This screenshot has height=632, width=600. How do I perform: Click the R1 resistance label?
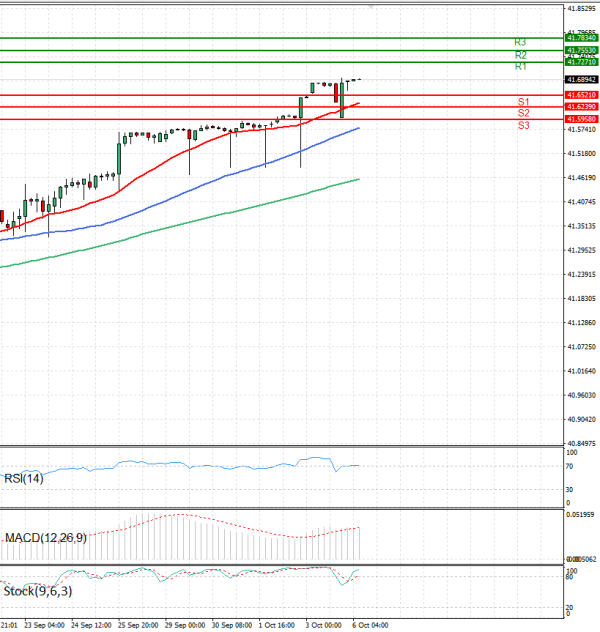click(x=520, y=67)
